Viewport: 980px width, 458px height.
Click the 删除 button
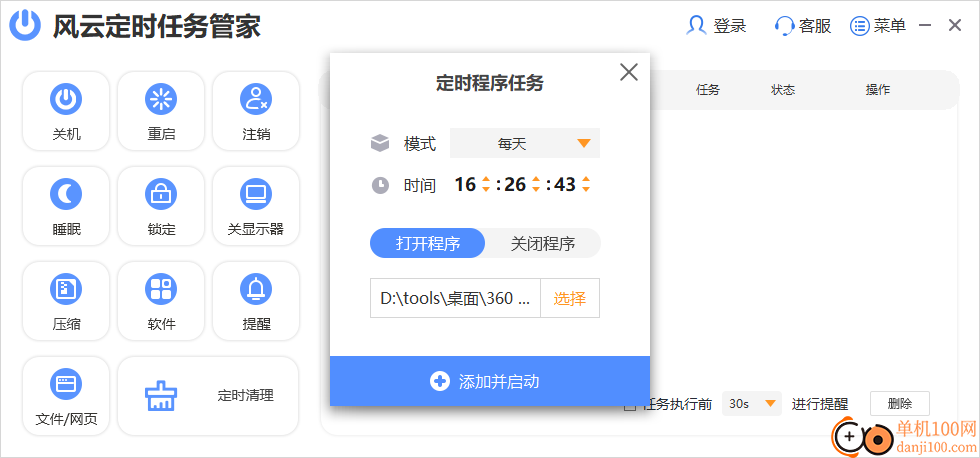tap(900, 404)
